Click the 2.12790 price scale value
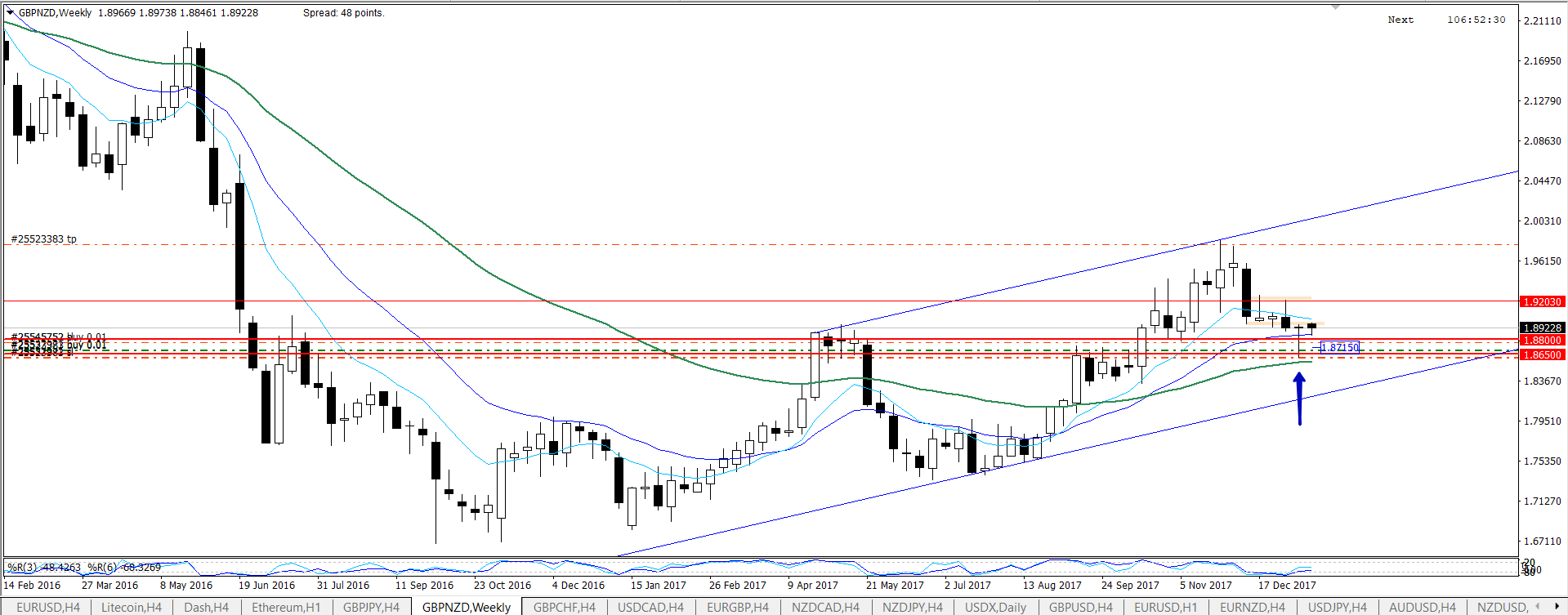 point(1543,101)
